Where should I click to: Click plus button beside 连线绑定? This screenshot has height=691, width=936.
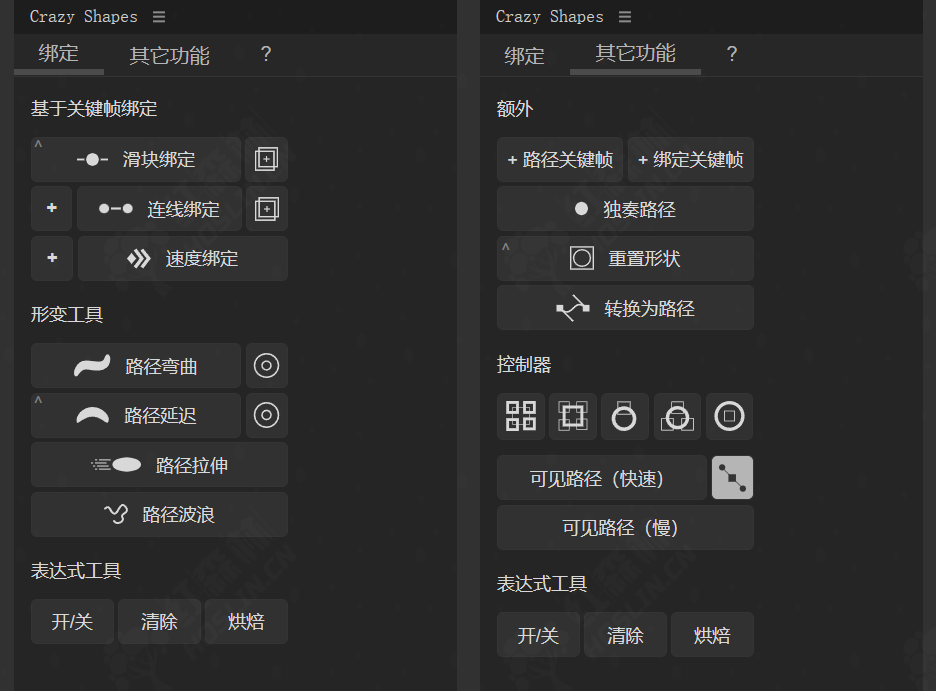tap(52, 208)
